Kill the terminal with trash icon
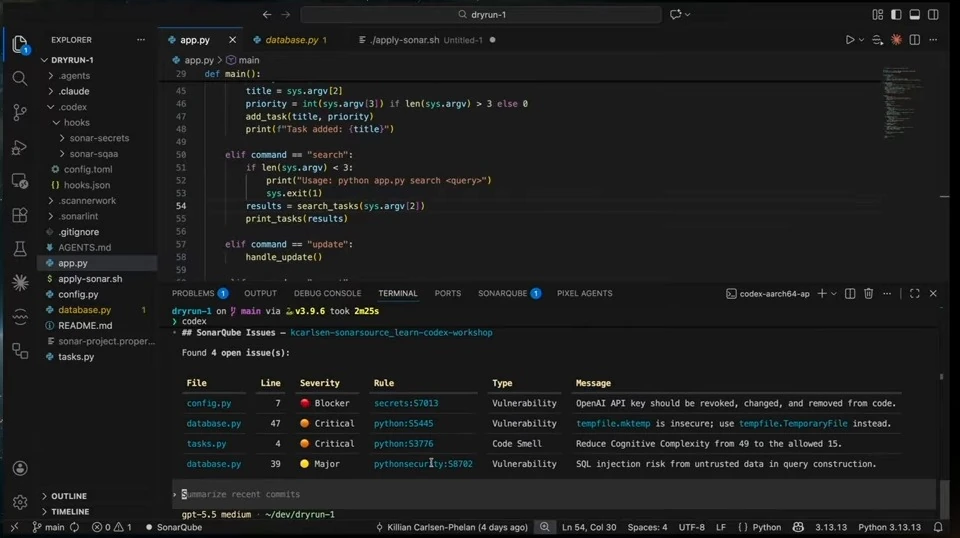Image resolution: width=960 pixels, height=538 pixels. (868, 294)
